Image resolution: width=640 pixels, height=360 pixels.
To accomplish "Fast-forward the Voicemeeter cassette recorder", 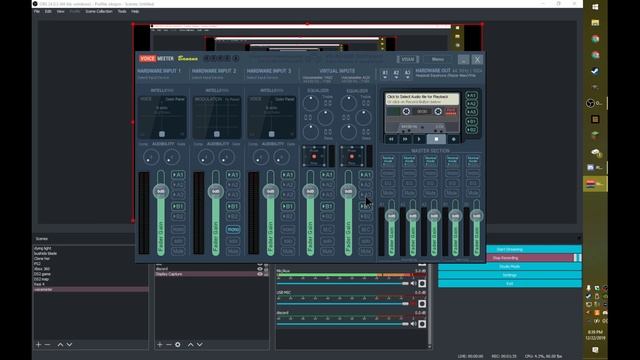I will pos(405,139).
